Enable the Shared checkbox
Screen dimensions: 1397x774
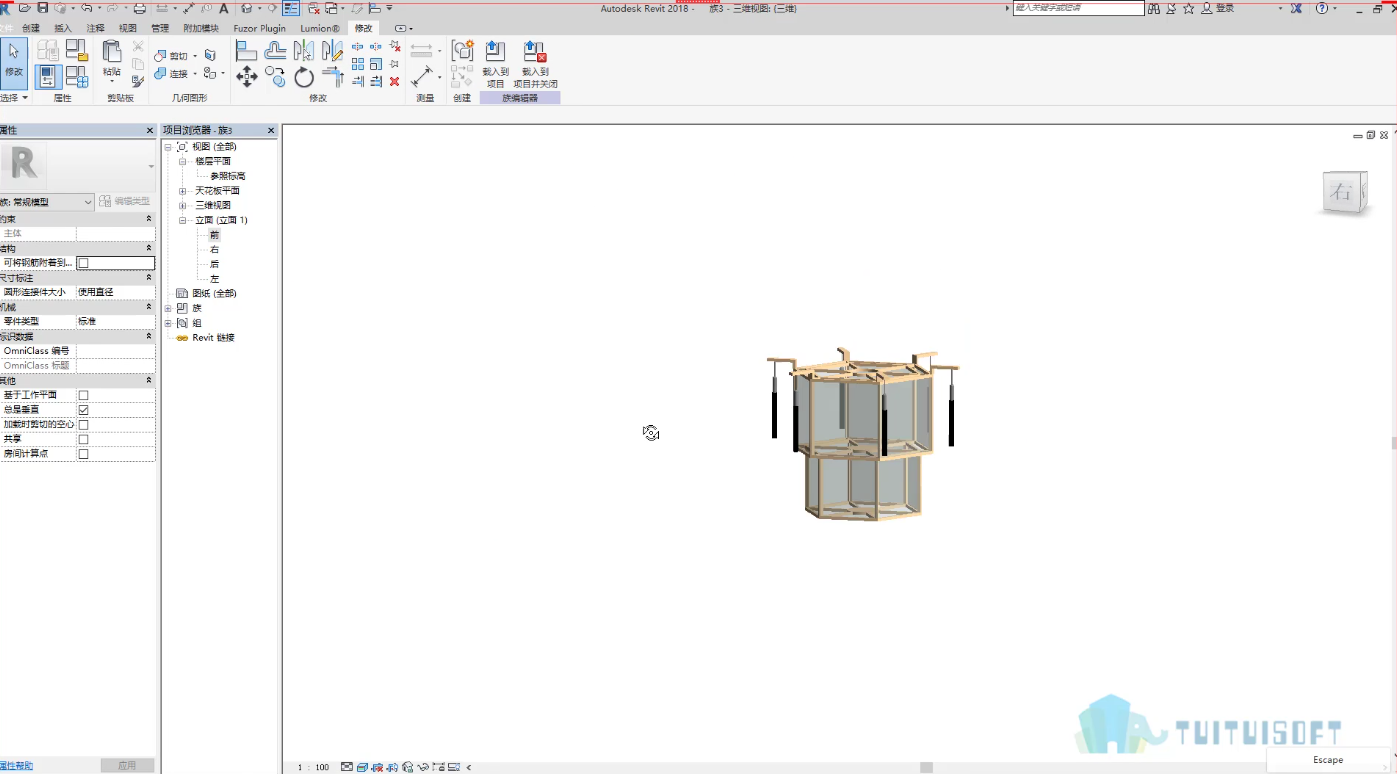84,439
